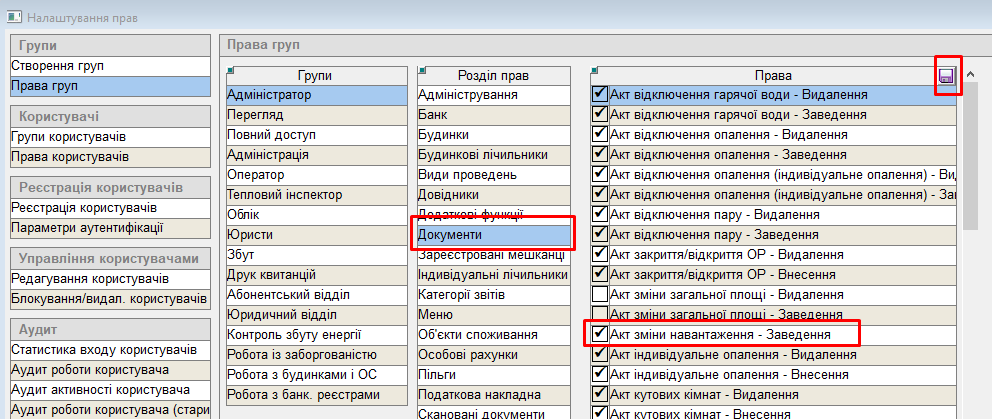Image resolution: width=992 pixels, height=419 pixels.
Task: Choose the Документи rights section
Action: click(x=450, y=235)
